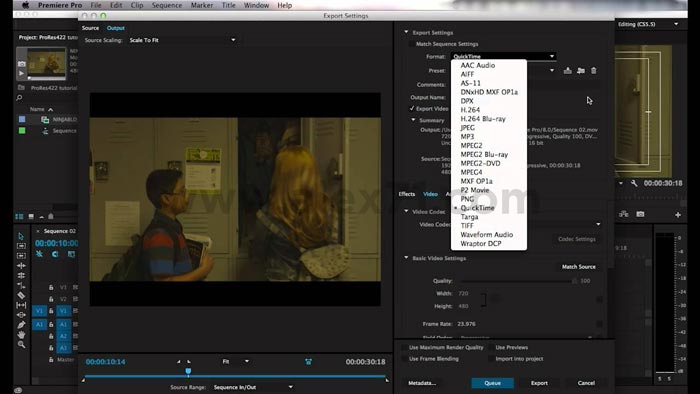Click the Export Frame camera icon
Image resolution: width=700 pixels, height=394 pixels.
[x=640, y=214]
